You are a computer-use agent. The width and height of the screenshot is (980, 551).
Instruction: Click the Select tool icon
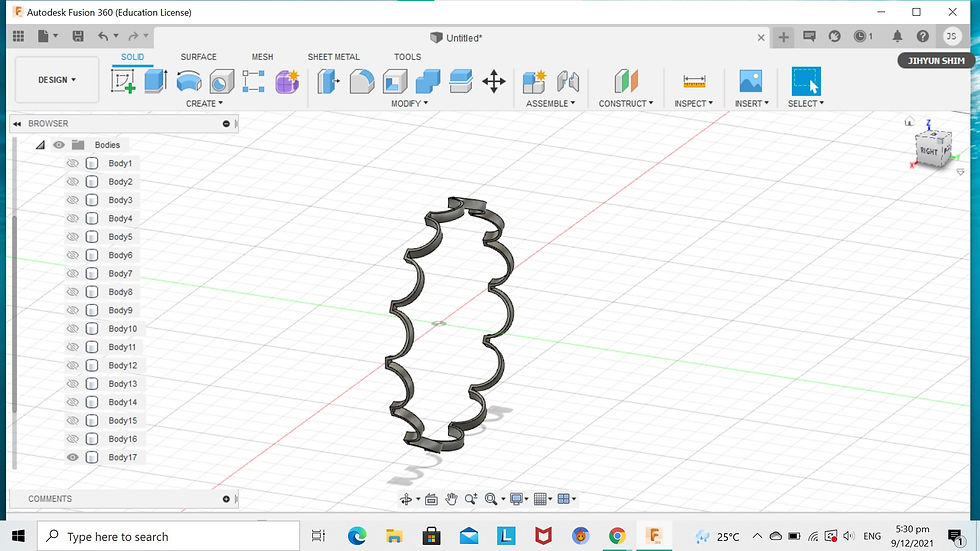coord(806,81)
